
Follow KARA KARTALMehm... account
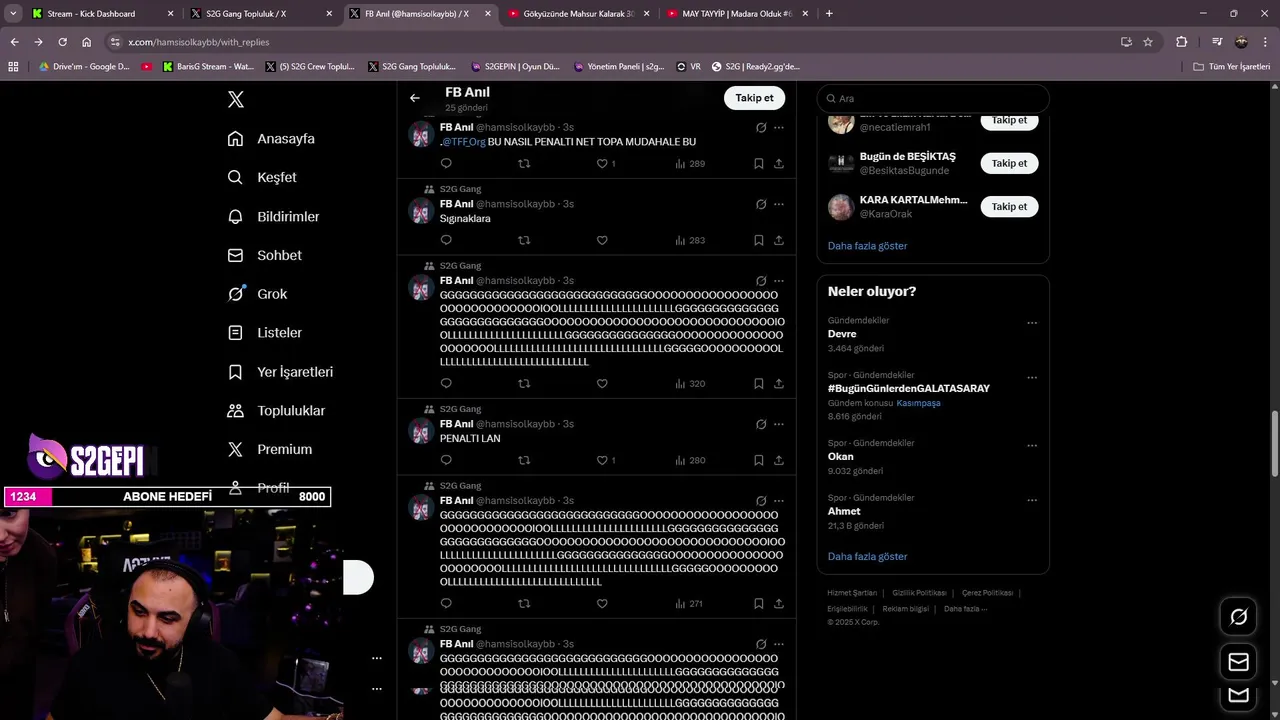1009,206
